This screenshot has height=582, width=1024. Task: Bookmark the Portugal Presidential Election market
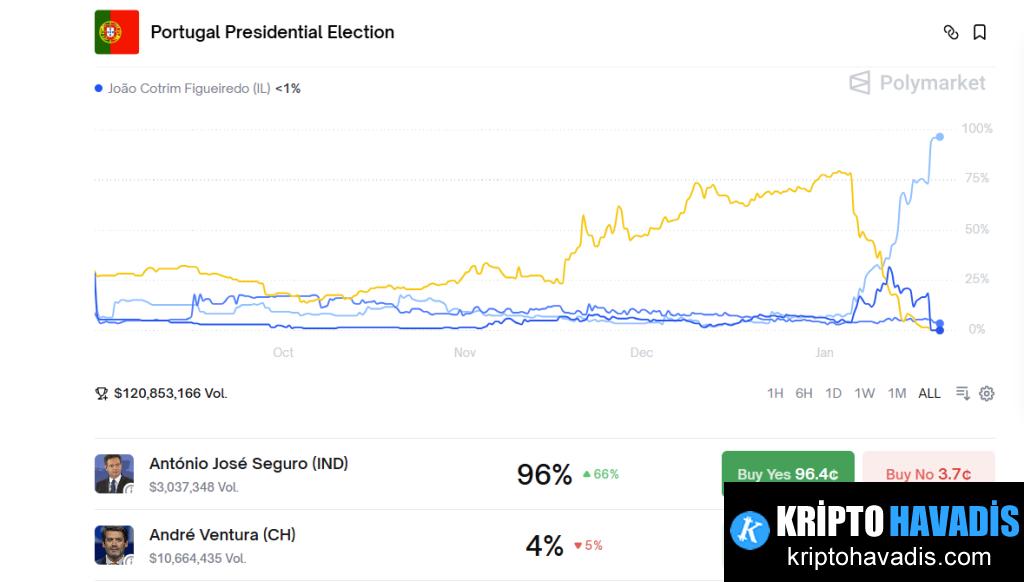pos(980,32)
